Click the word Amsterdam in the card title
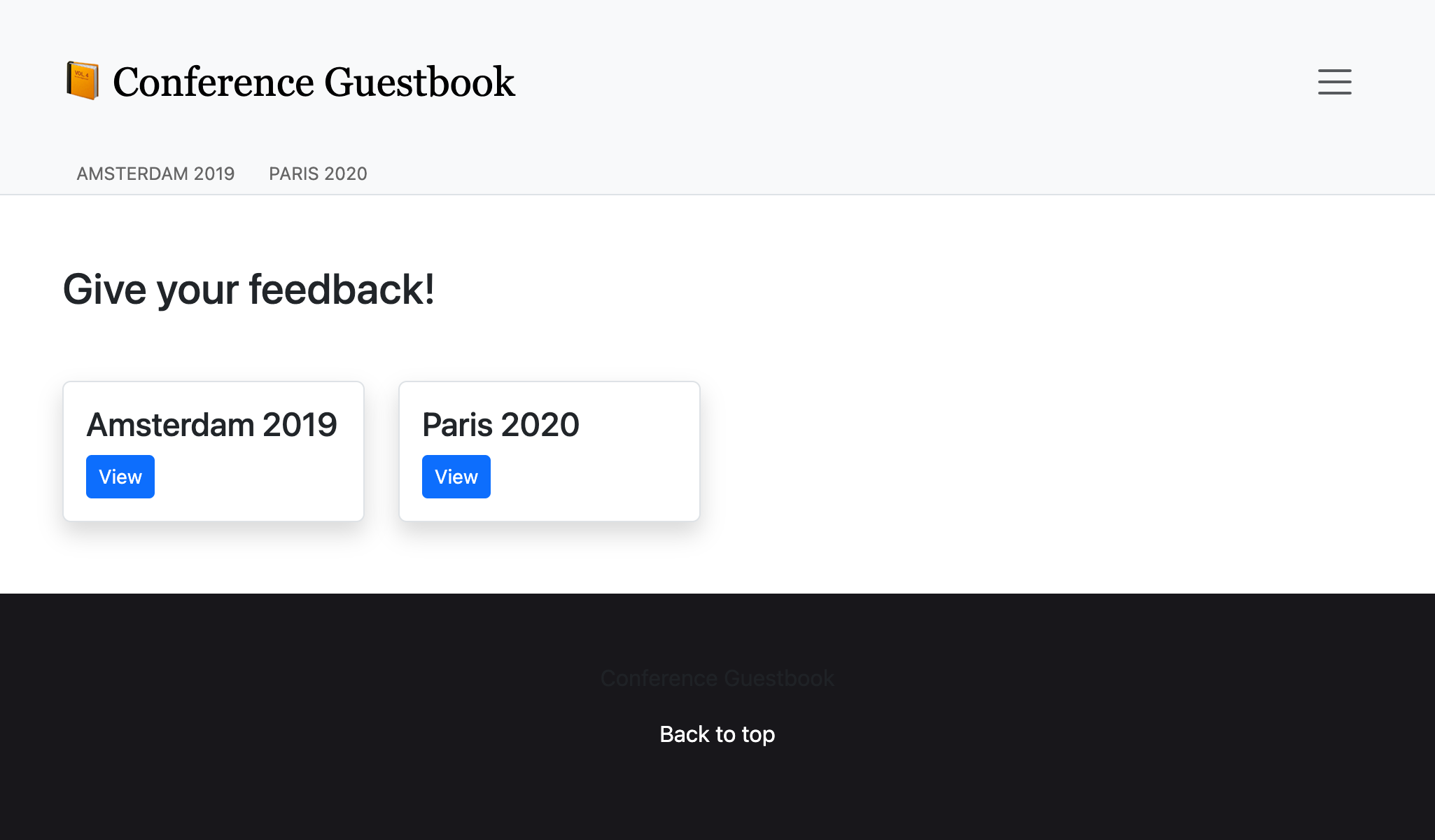Image resolution: width=1435 pixels, height=840 pixels. 170,425
